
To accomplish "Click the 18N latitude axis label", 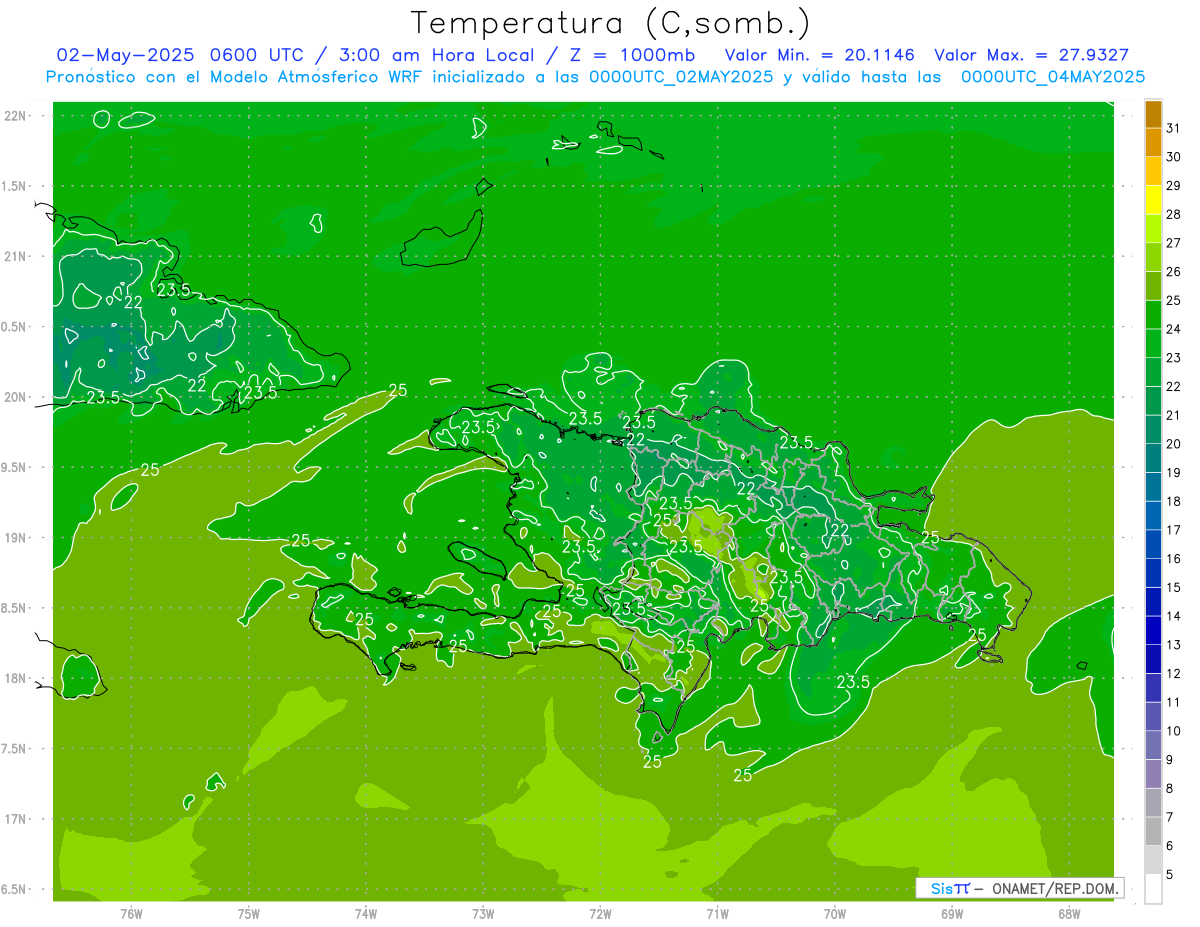I will coord(16,678).
